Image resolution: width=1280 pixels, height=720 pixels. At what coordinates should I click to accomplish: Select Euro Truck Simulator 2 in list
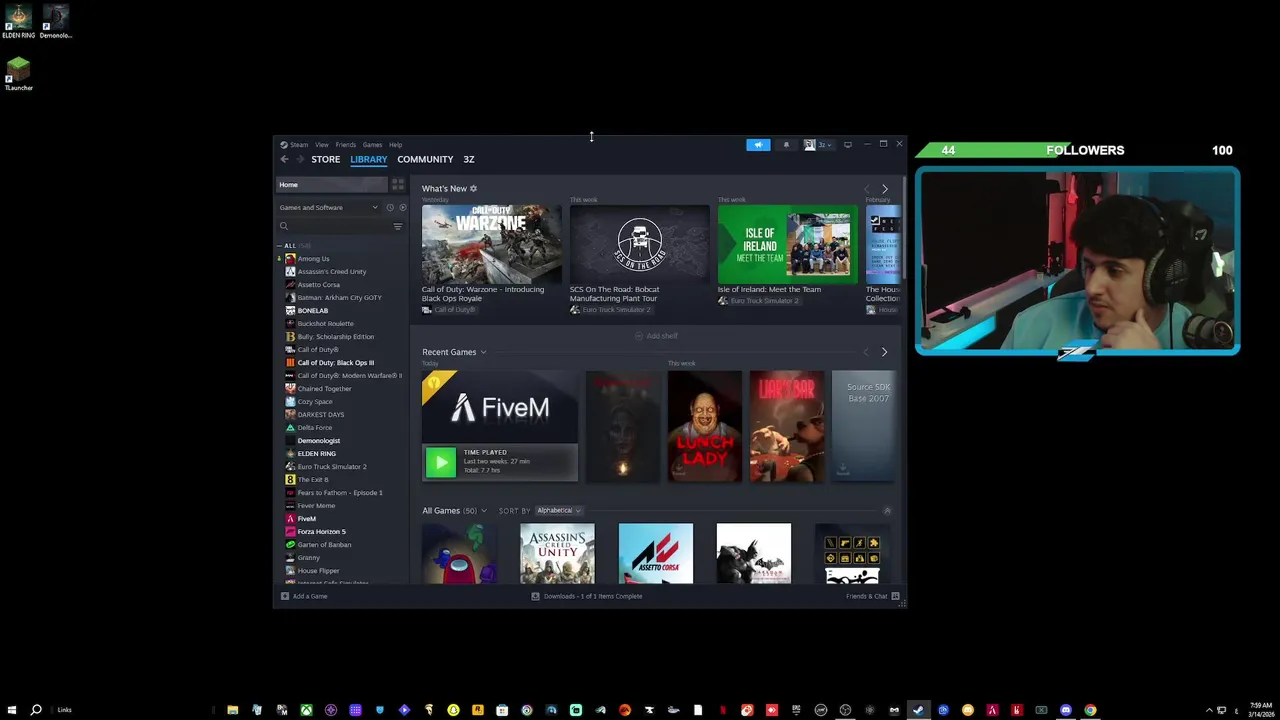pos(331,467)
